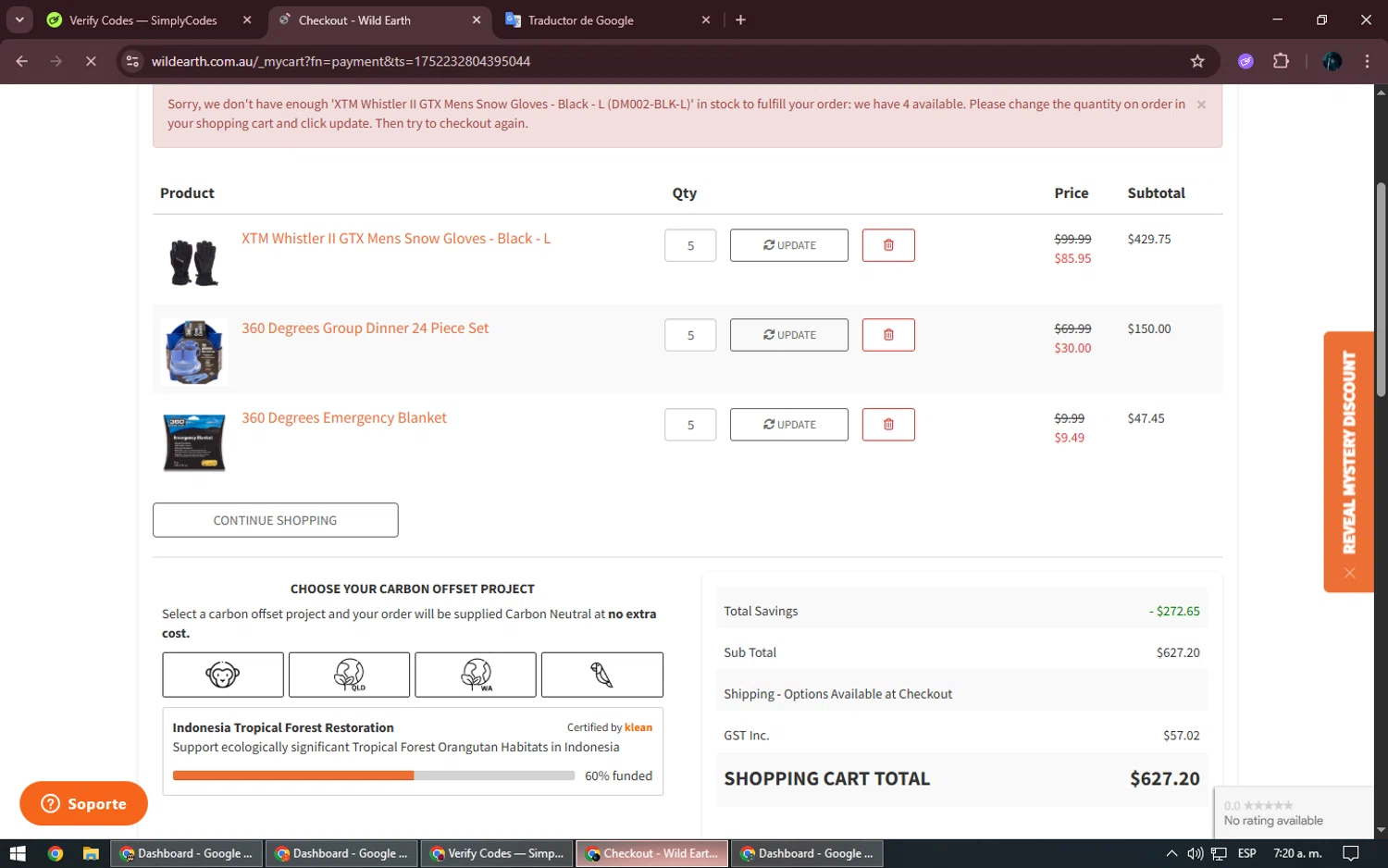
Task: Choose the WA tree carbon offset project
Action: (x=476, y=675)
